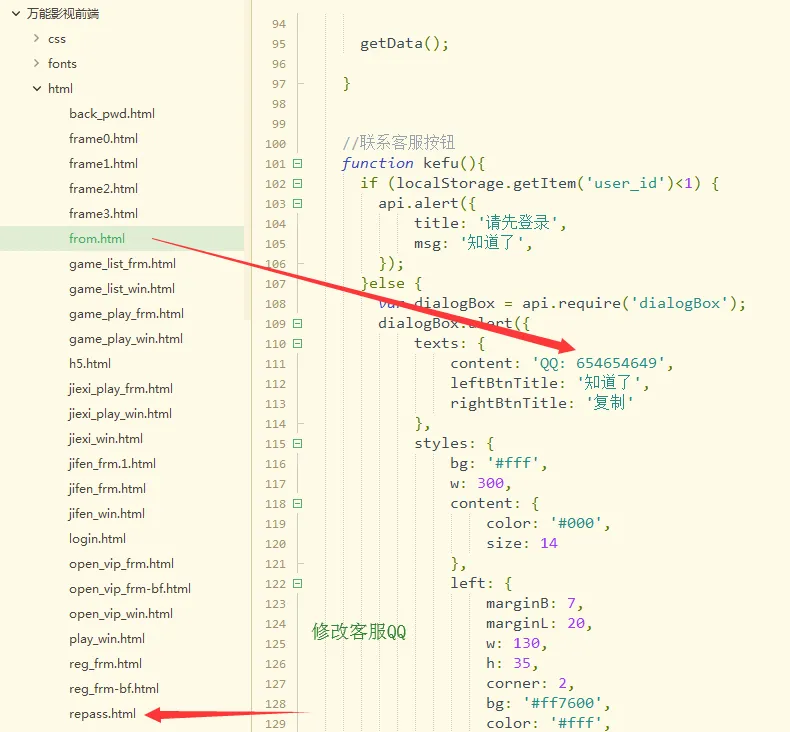Expand the css folder

[37, 39]
